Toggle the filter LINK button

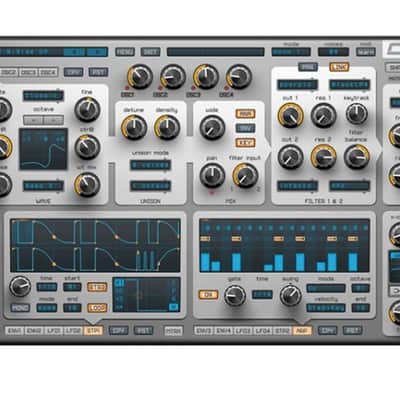click(x=339, y=67)
